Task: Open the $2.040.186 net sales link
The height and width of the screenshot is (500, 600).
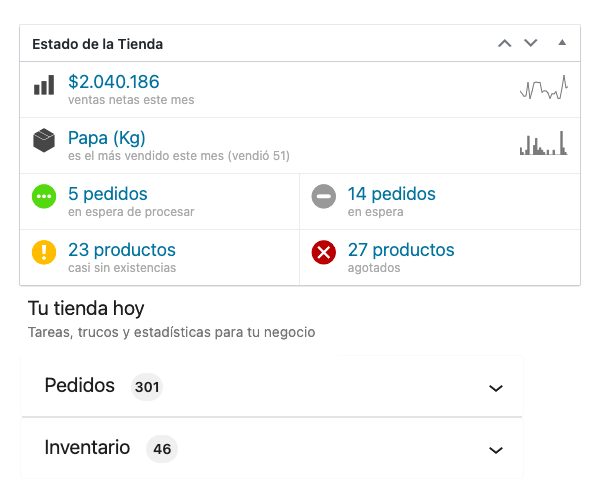Action: click(113, 82)
